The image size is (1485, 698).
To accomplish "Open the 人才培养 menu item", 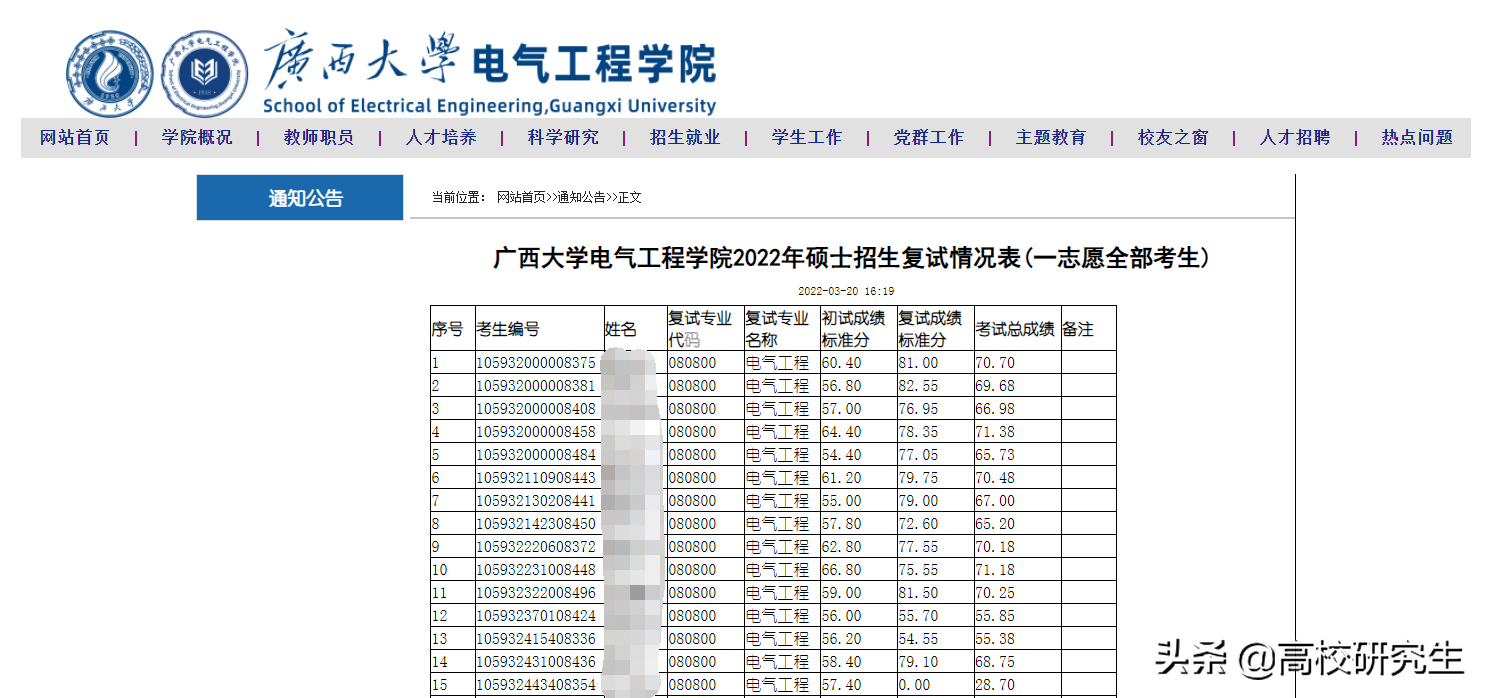I will coord(440,137).
